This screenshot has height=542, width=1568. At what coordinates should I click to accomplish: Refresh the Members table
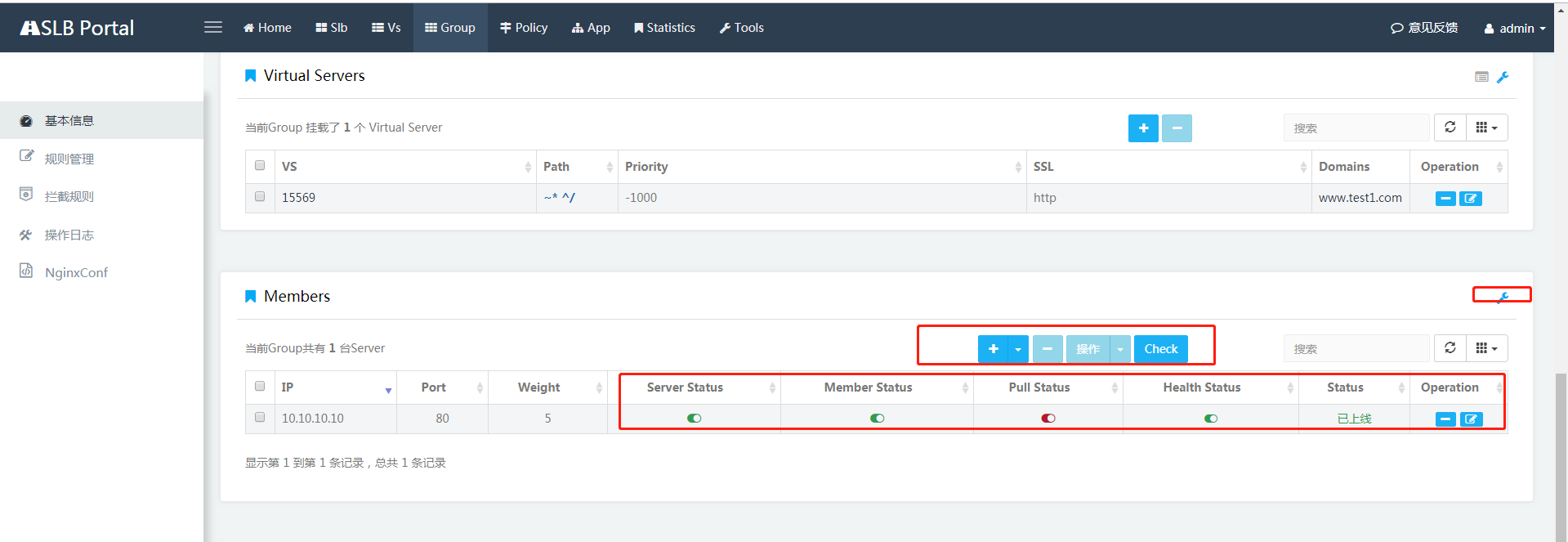click(1450, 348)
